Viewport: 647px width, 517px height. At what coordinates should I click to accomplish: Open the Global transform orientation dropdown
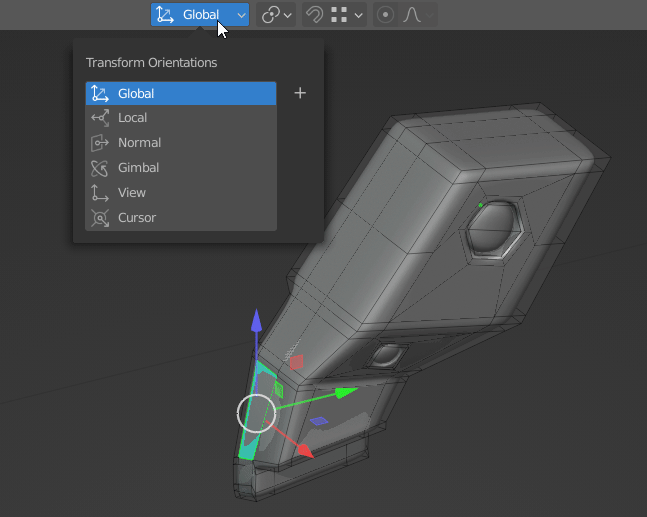point(200,15)
